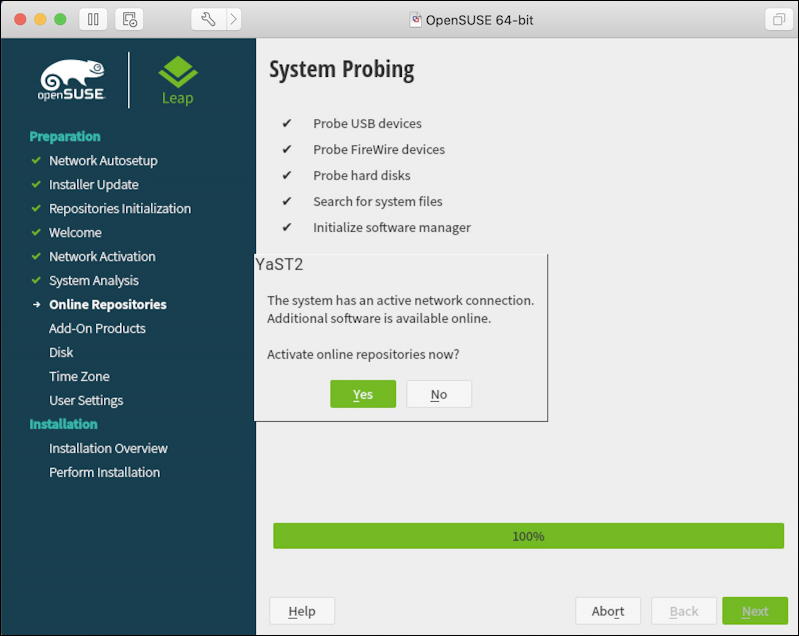Abort the installation

[608, 611]
